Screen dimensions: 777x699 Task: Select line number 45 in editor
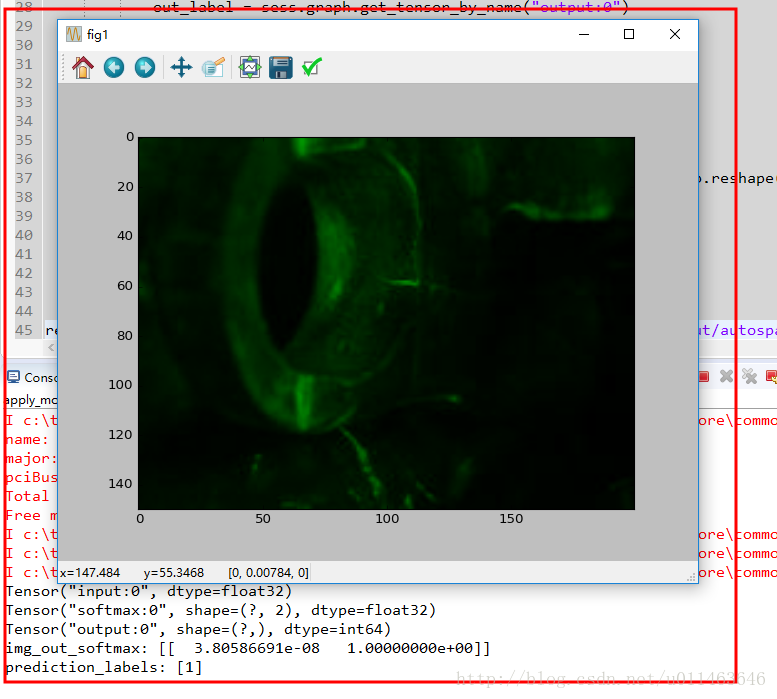pyautogui.click(x=24, y=330)
